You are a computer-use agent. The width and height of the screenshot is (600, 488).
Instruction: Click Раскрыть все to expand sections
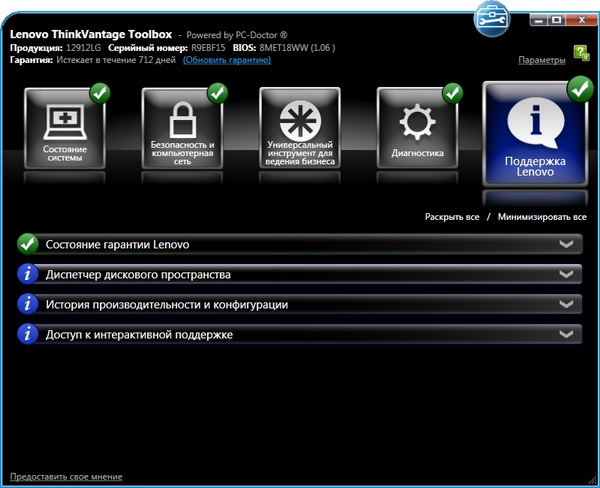452,216
